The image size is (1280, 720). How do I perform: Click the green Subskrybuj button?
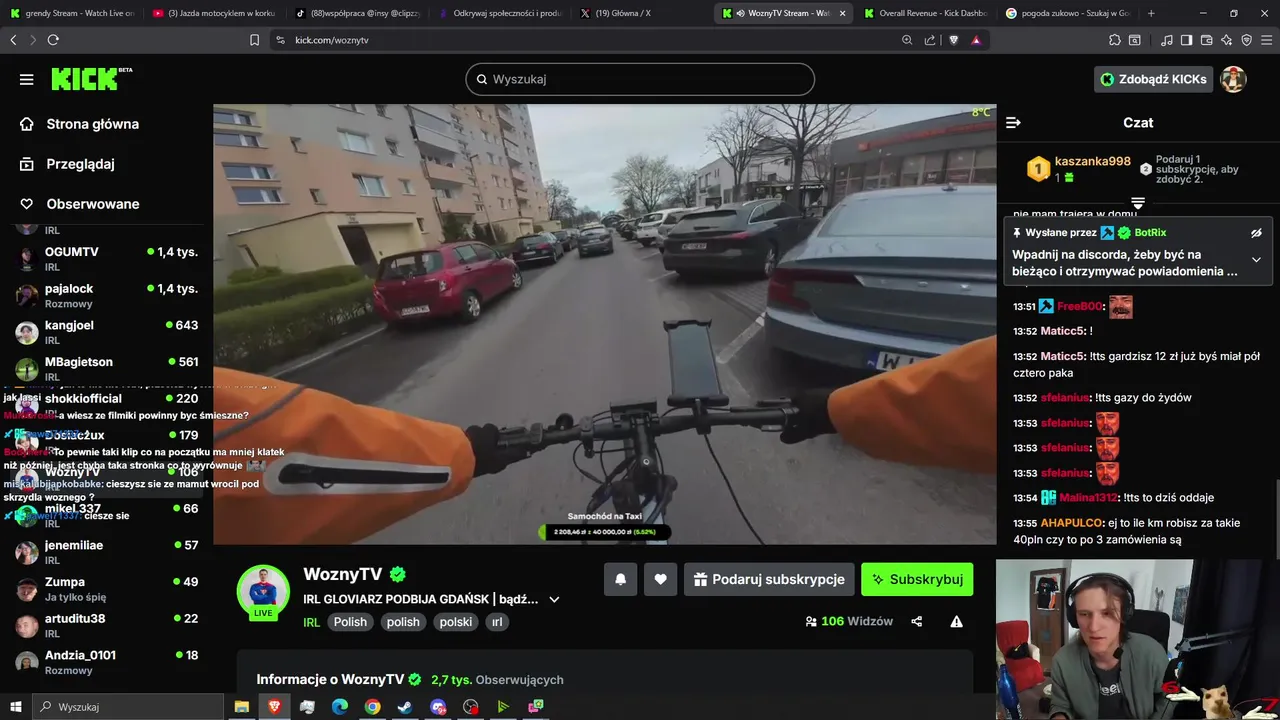tap(917, 579)
